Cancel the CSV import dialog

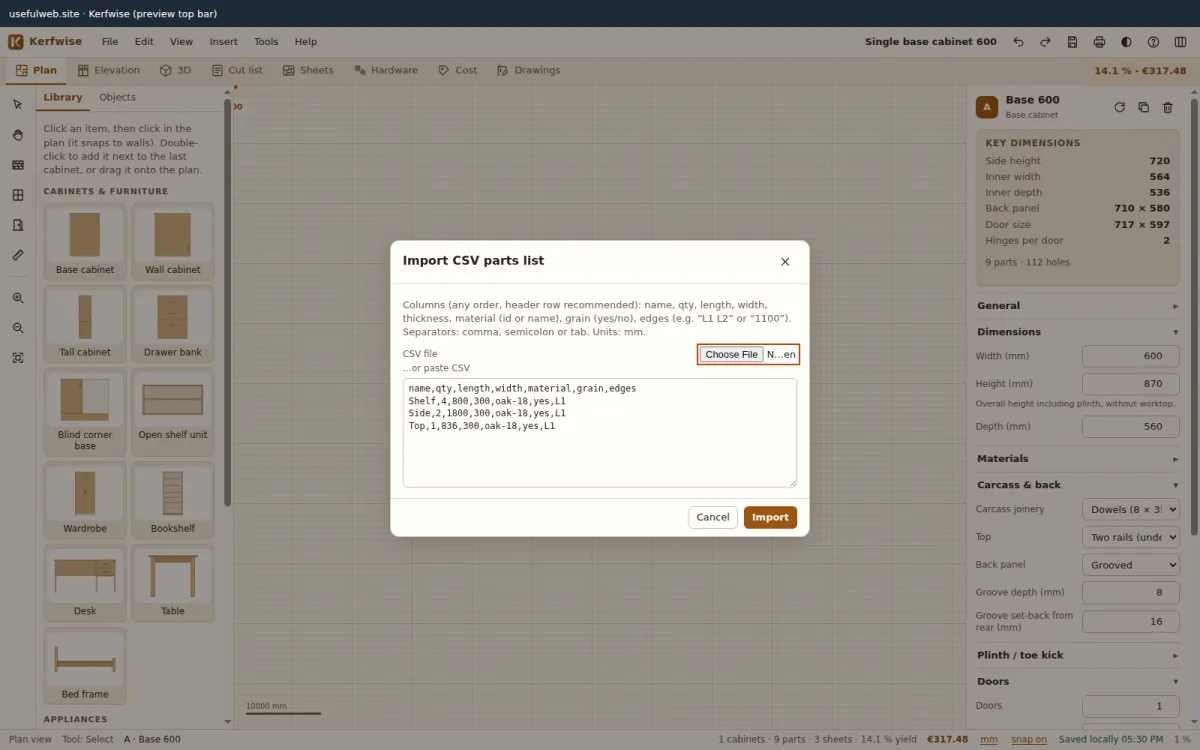click(x=713, y=517)
